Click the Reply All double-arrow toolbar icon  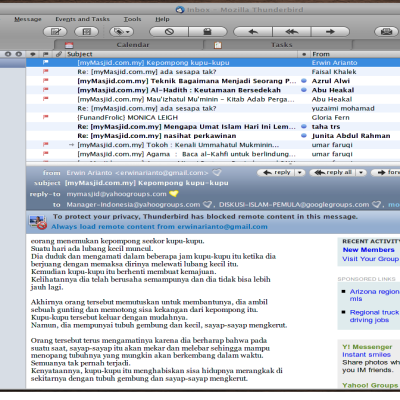tap(292, 32)
